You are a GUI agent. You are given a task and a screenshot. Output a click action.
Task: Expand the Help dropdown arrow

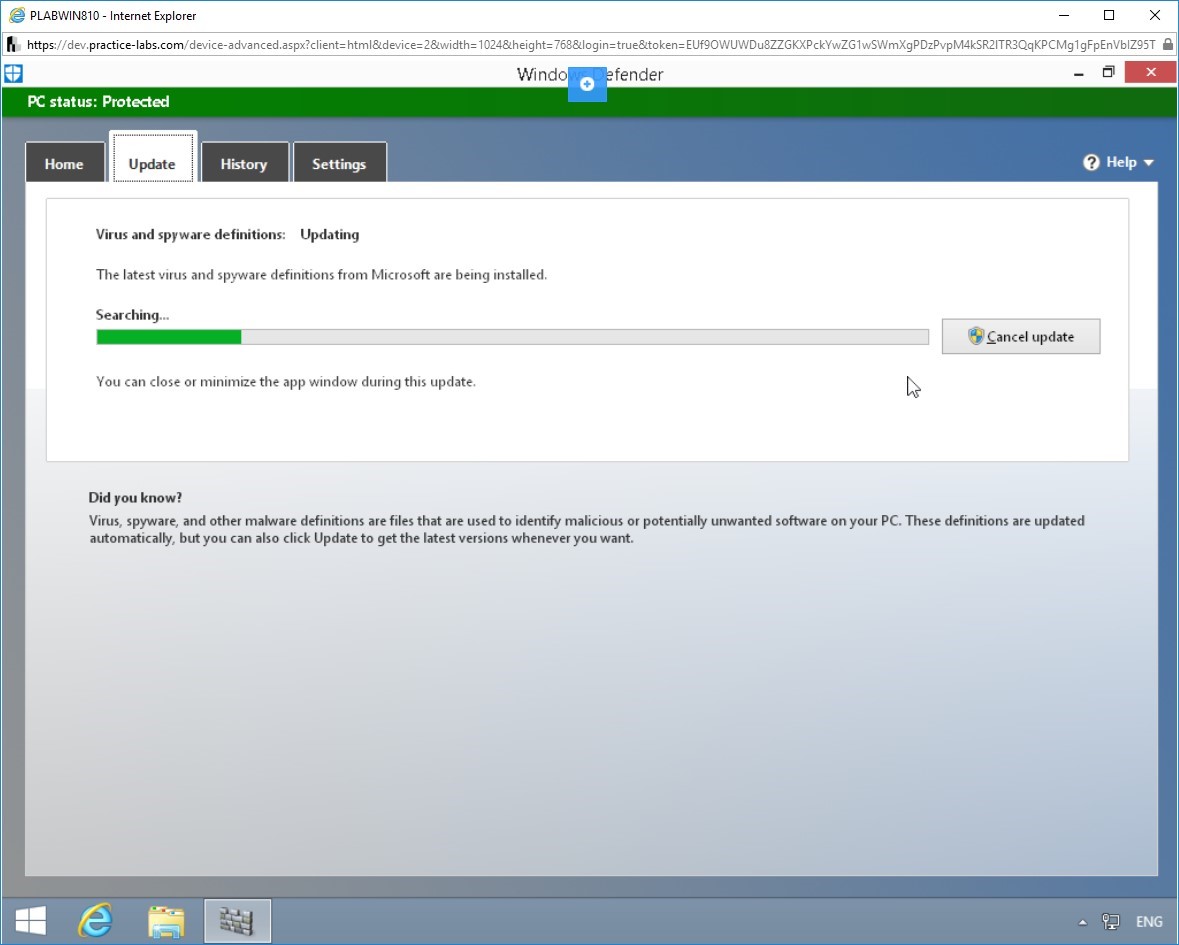click(1148, 162)
